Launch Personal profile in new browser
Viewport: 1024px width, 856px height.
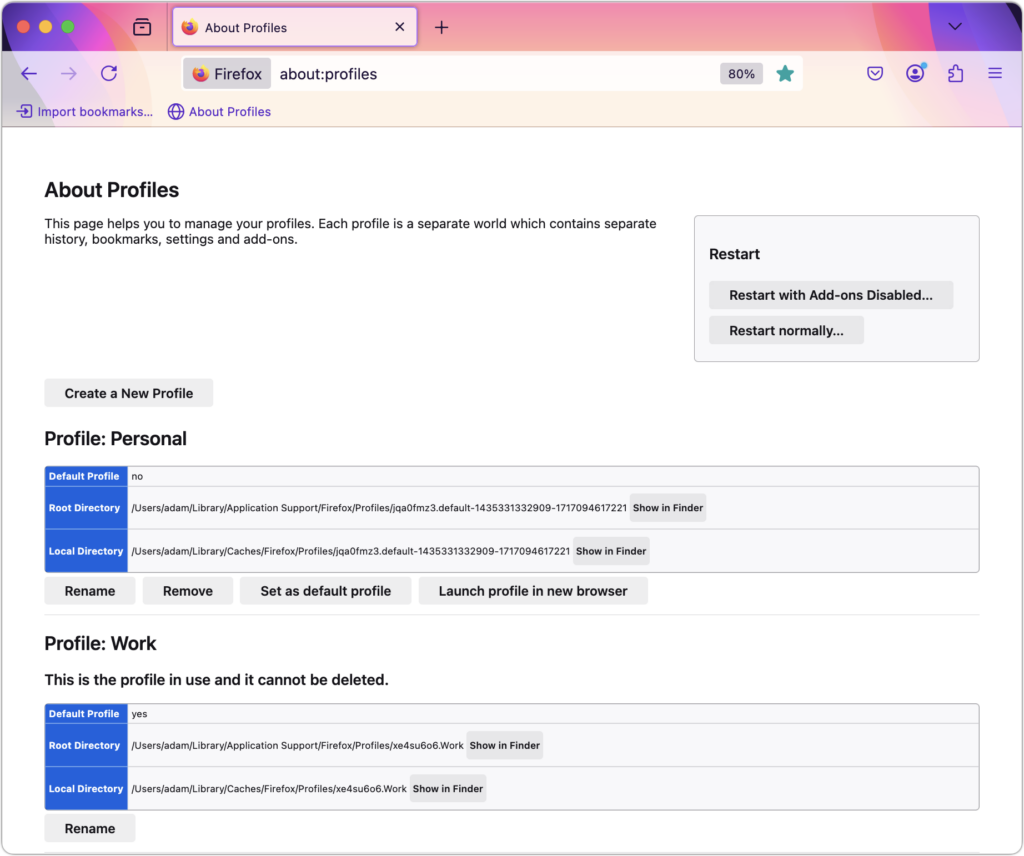[533, 591]
